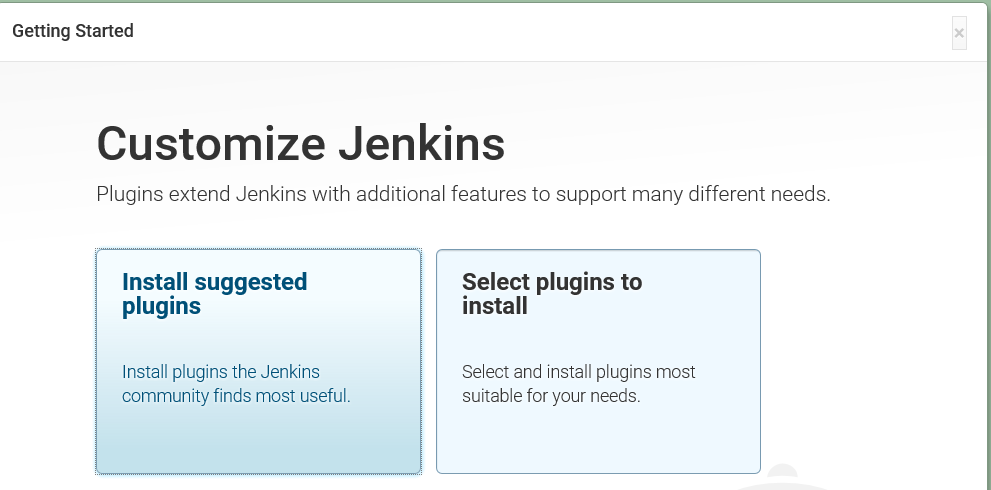Click 'suitable for your needs' text line
The image size is (991, 490).
550,396
